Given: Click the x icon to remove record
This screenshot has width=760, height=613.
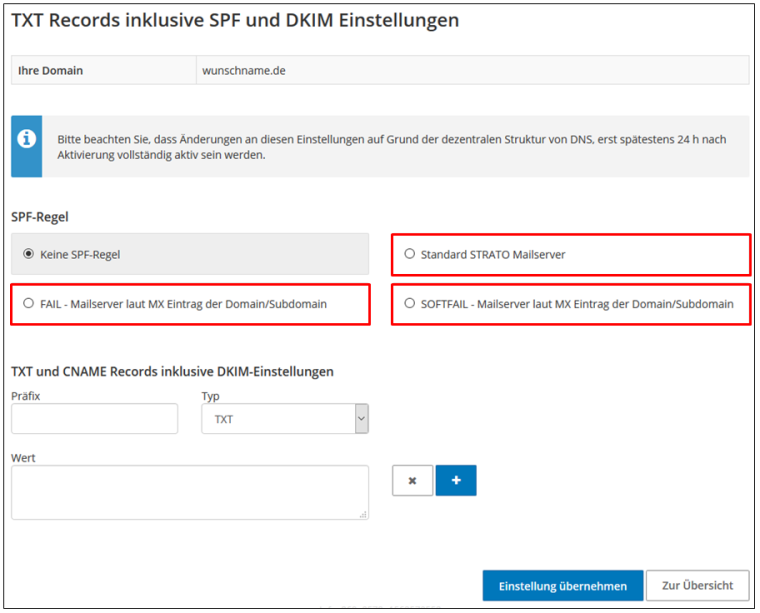Looking at the screenshot, I should 412,480.
